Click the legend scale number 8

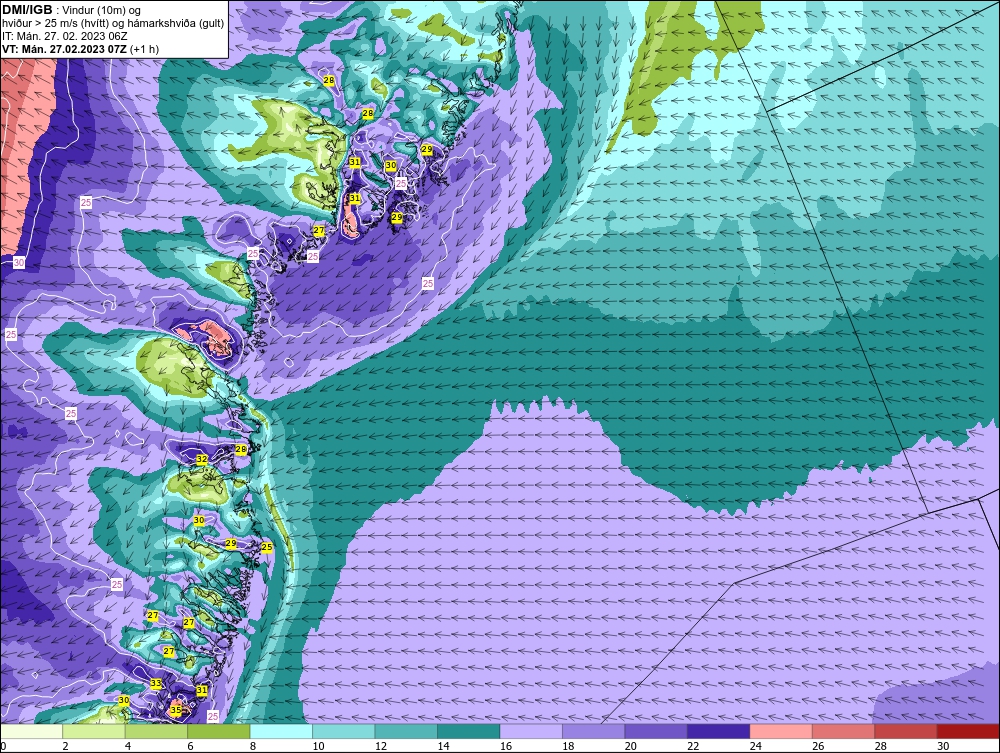[x=253, y=747]
